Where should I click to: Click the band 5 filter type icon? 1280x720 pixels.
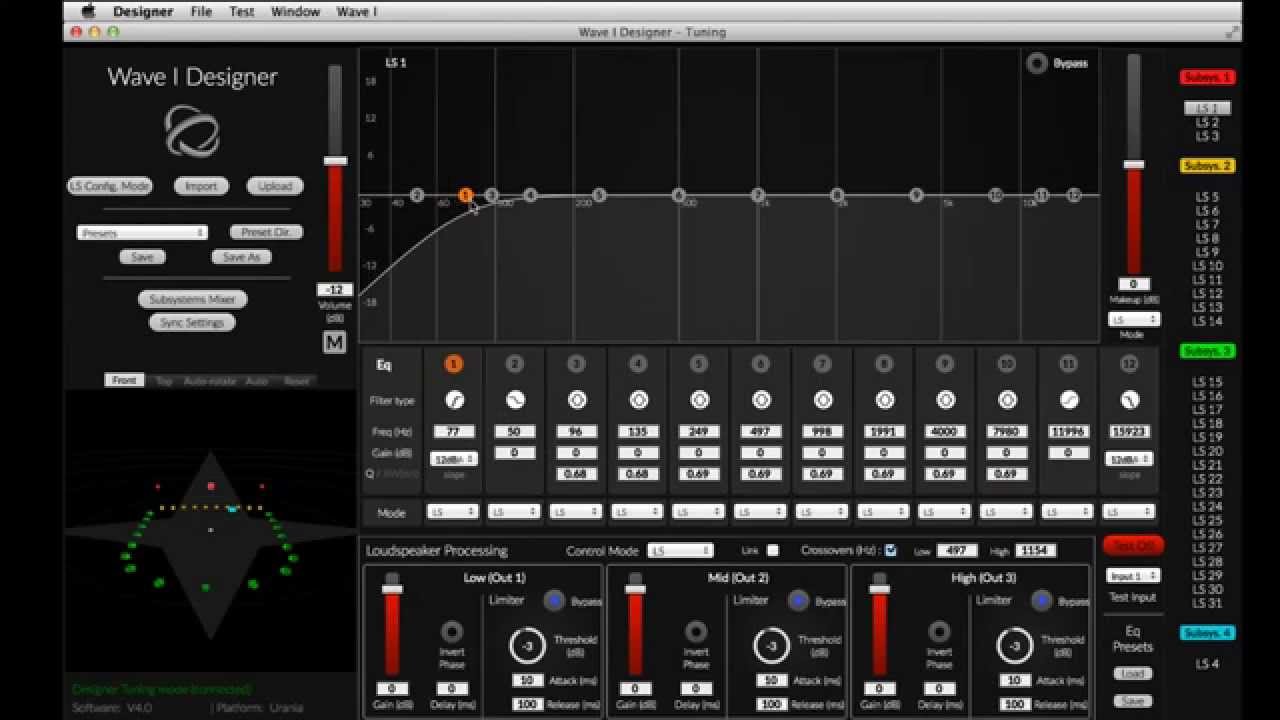pyautogui.click(x=700, y=400)
